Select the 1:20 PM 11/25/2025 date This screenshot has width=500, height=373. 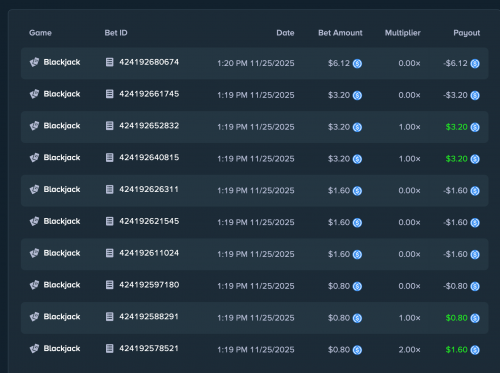[256, 63]
